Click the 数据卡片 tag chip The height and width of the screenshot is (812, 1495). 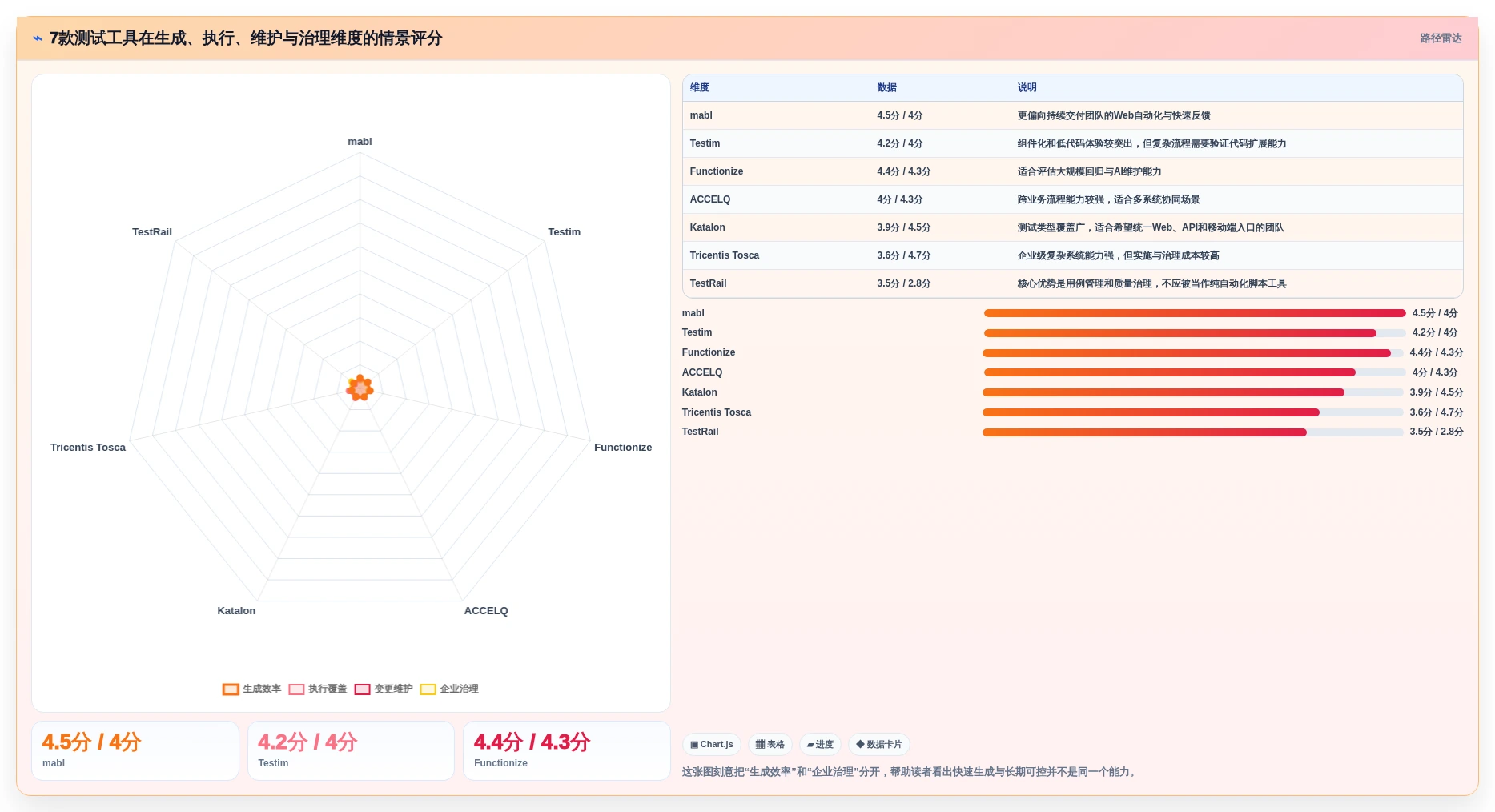pyautogui.click(x=879, y=745)
